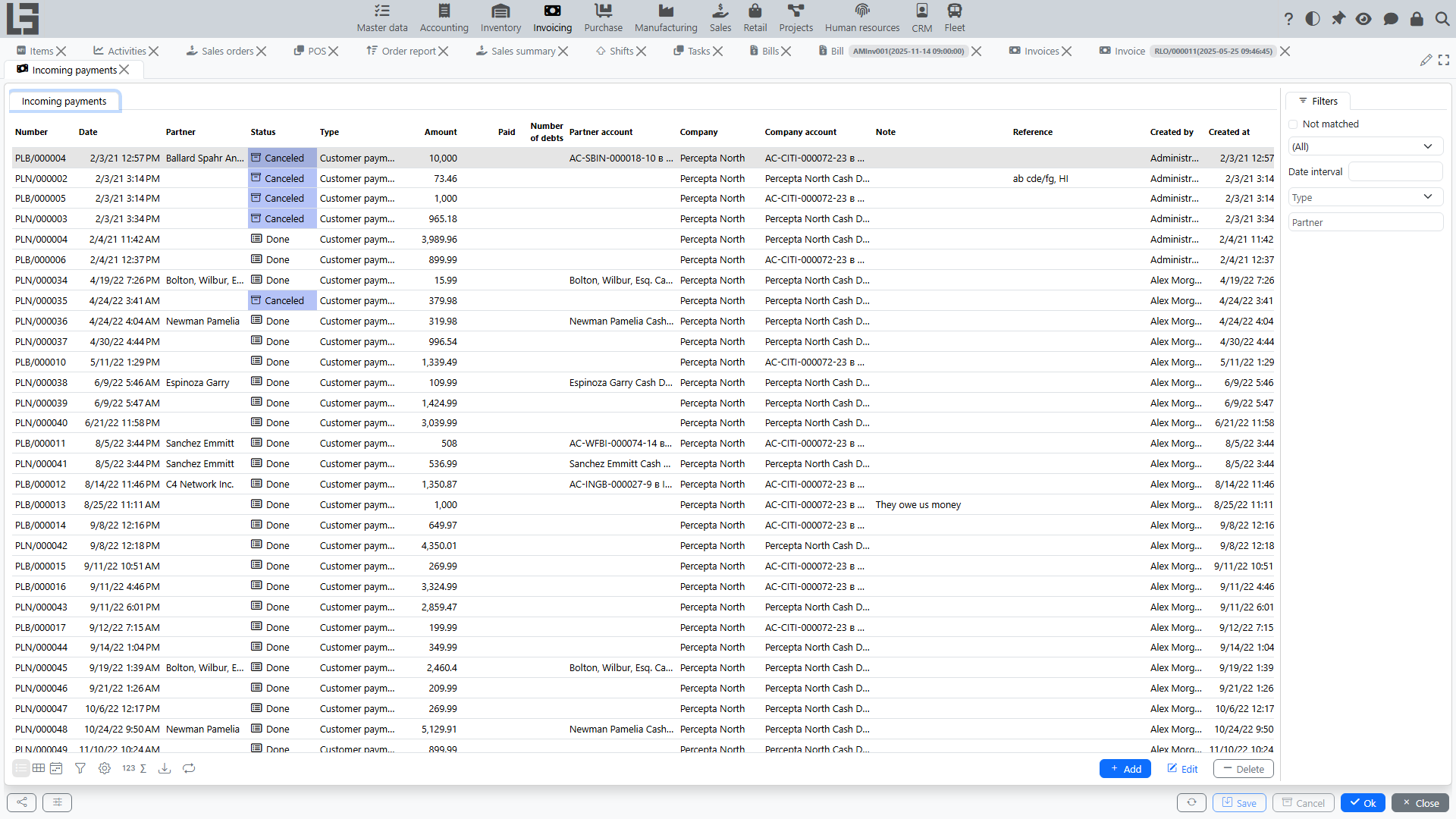Click the share button at bottom left
This screenshot has width=1456, height=819.
pyautogui.click(x=21, y=802)
